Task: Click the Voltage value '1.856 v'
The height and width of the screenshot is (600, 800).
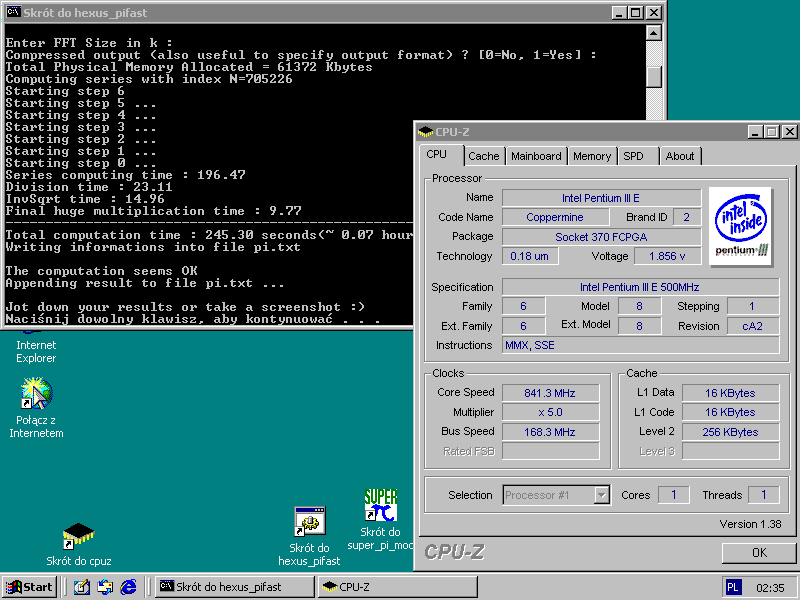Action: pyautogui.click(x=667, y=256)
